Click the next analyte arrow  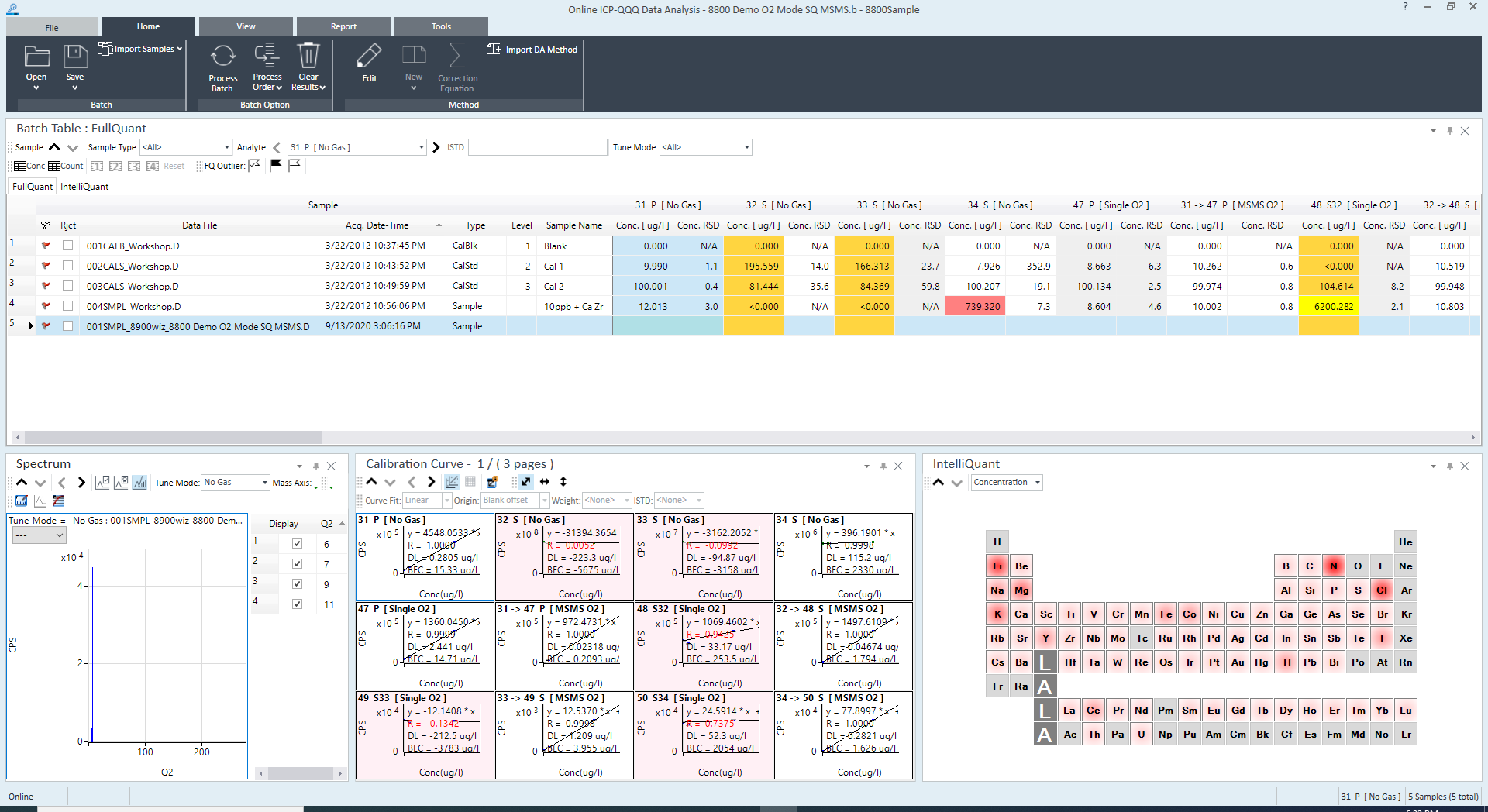(x=436, y=147)
